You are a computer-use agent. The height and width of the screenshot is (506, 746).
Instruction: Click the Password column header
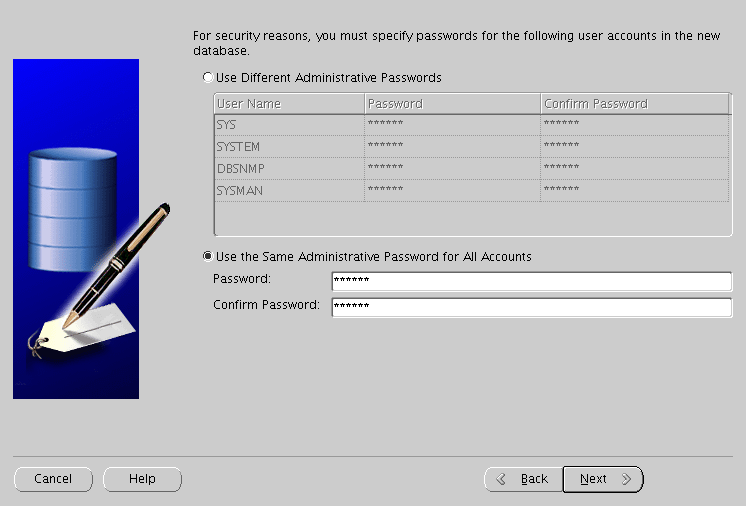click(x=452, y=104)
